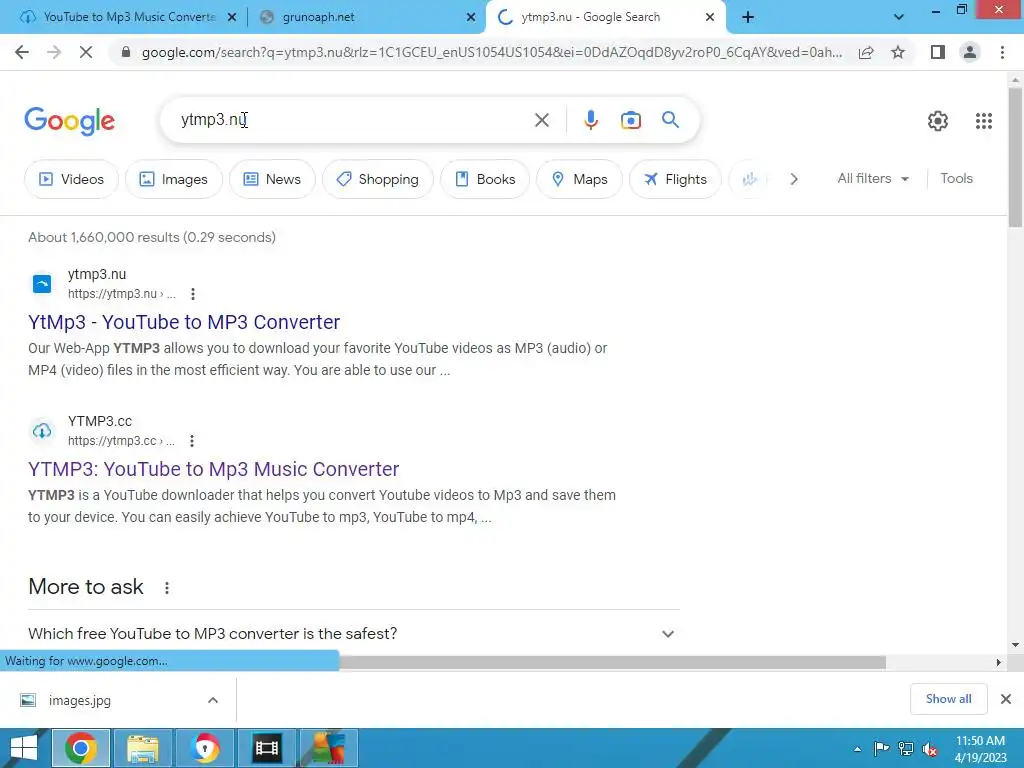This screenshot has width=1024, height=768.
Task: Click the https://ytmp3.cc URL line
Action: tap(121, 441)
